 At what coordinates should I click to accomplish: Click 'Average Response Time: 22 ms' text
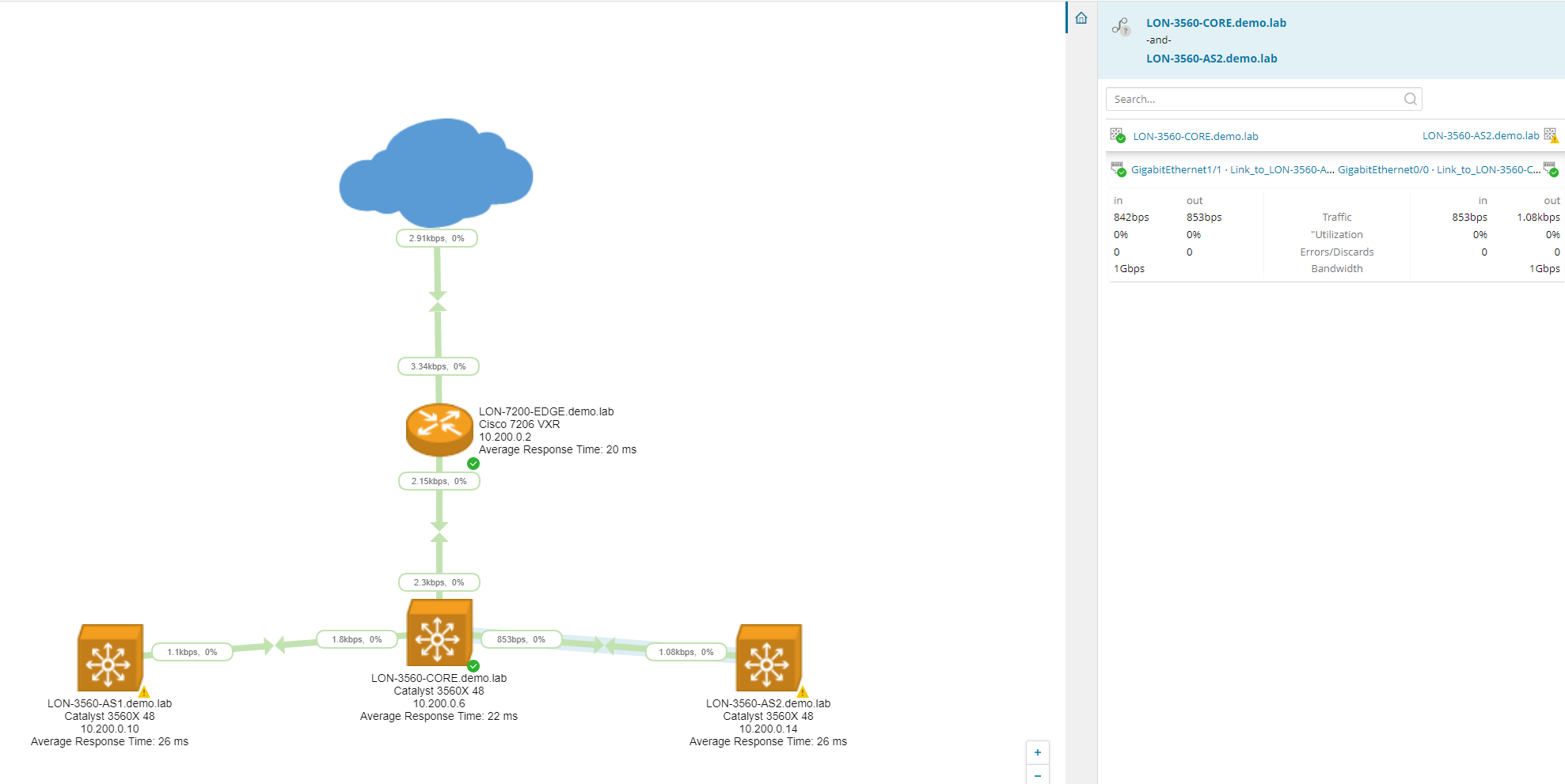(439, 716)
